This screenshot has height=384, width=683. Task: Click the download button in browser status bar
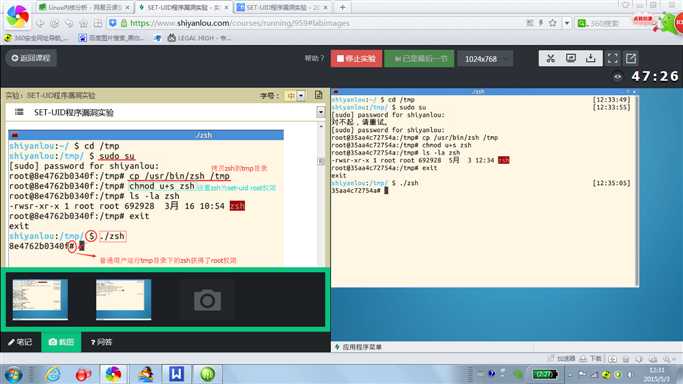click(591, 359)
